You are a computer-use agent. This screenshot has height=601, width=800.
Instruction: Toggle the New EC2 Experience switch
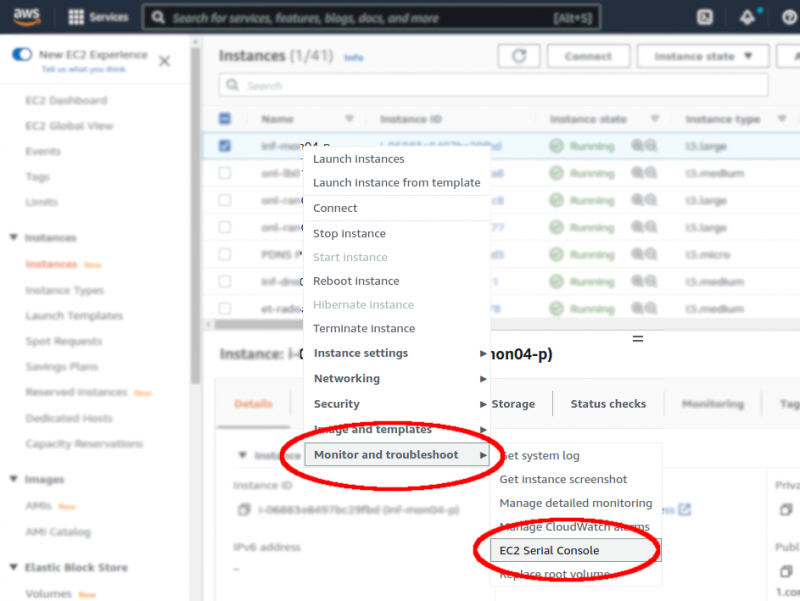coord(21,55)
